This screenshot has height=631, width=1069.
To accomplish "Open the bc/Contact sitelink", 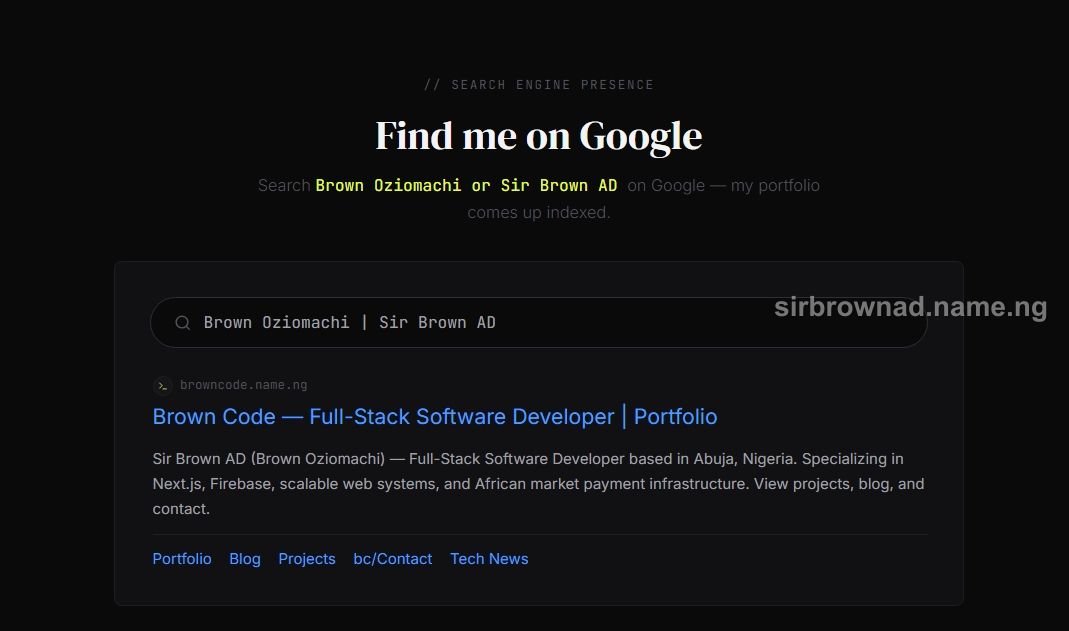I will pyautogui.click(x=393, y=559).
